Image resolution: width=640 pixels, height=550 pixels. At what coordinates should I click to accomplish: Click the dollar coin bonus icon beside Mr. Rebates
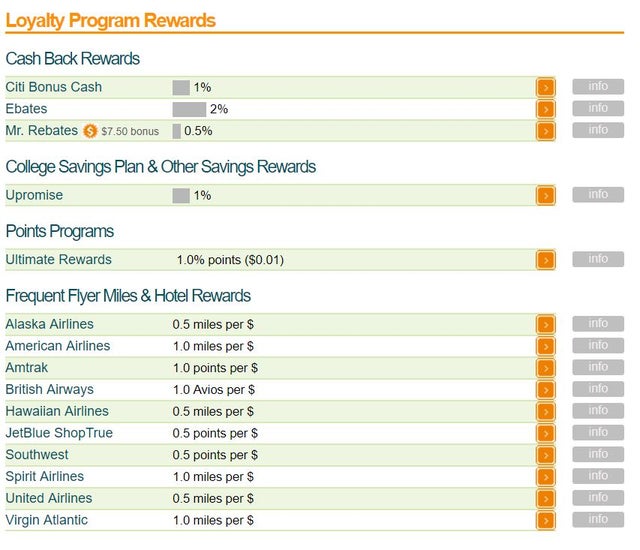[90, 131]
